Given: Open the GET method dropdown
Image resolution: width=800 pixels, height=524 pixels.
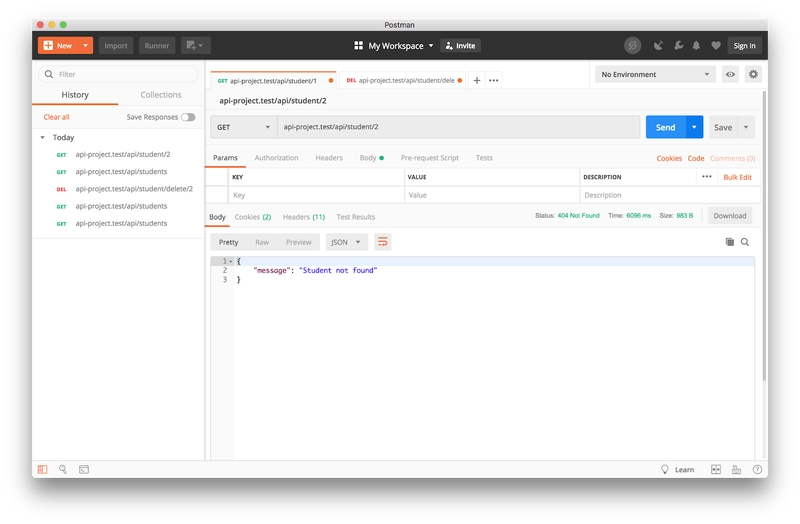Looking at the screenshot, I should pos(243,127).
